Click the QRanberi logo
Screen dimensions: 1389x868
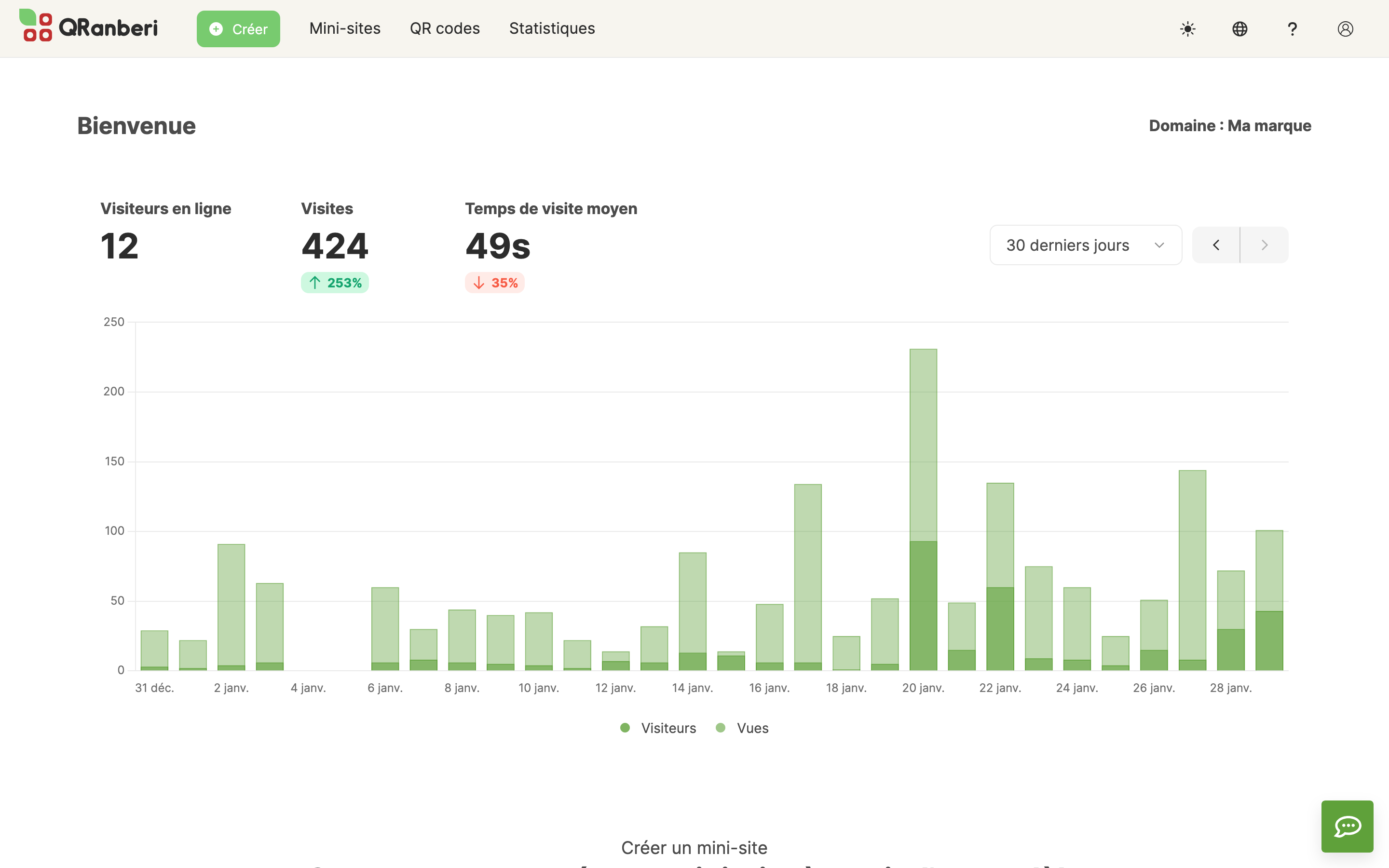tap(88, 27)
